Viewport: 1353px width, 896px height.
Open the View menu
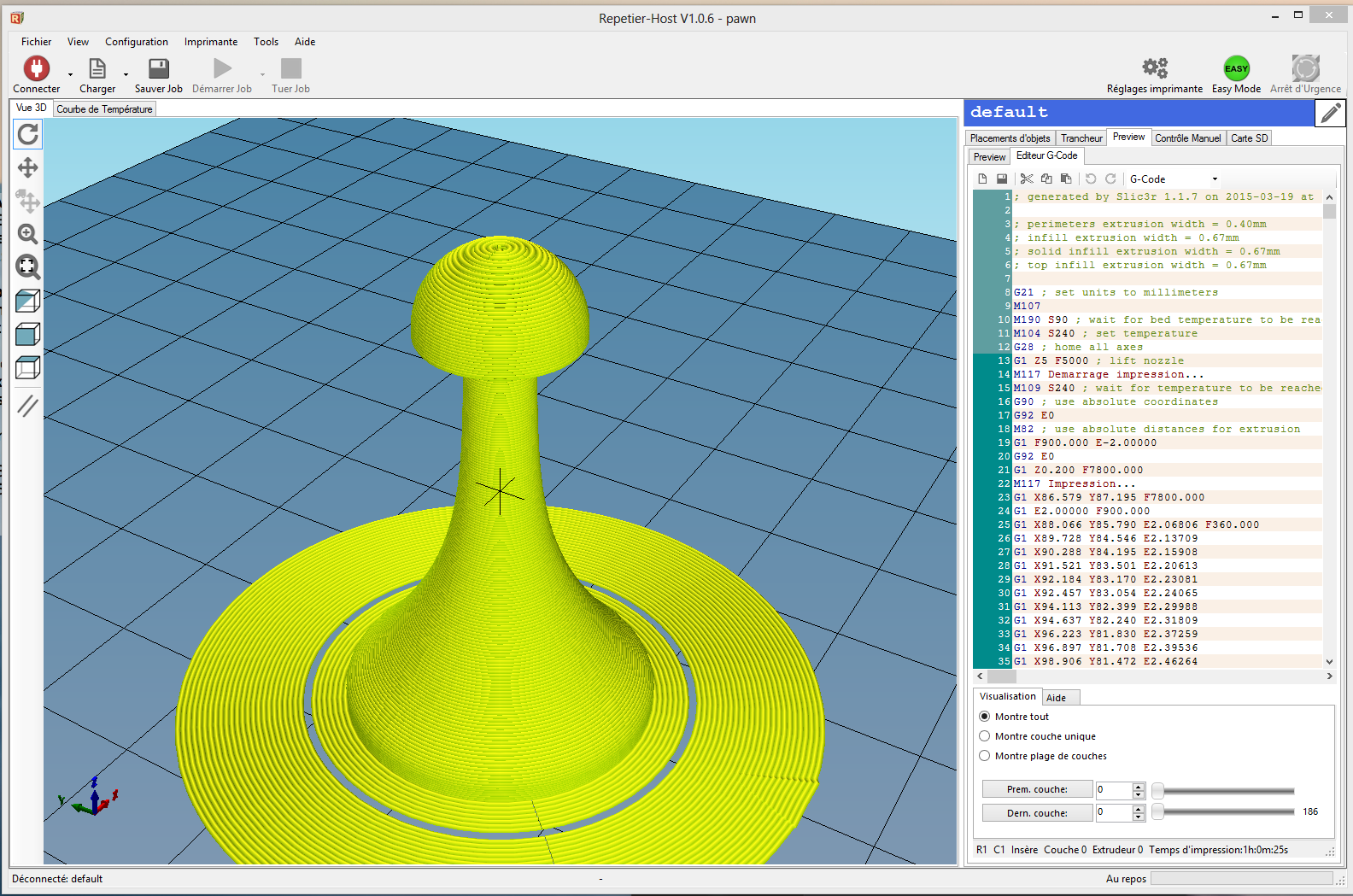coord(78,42)
